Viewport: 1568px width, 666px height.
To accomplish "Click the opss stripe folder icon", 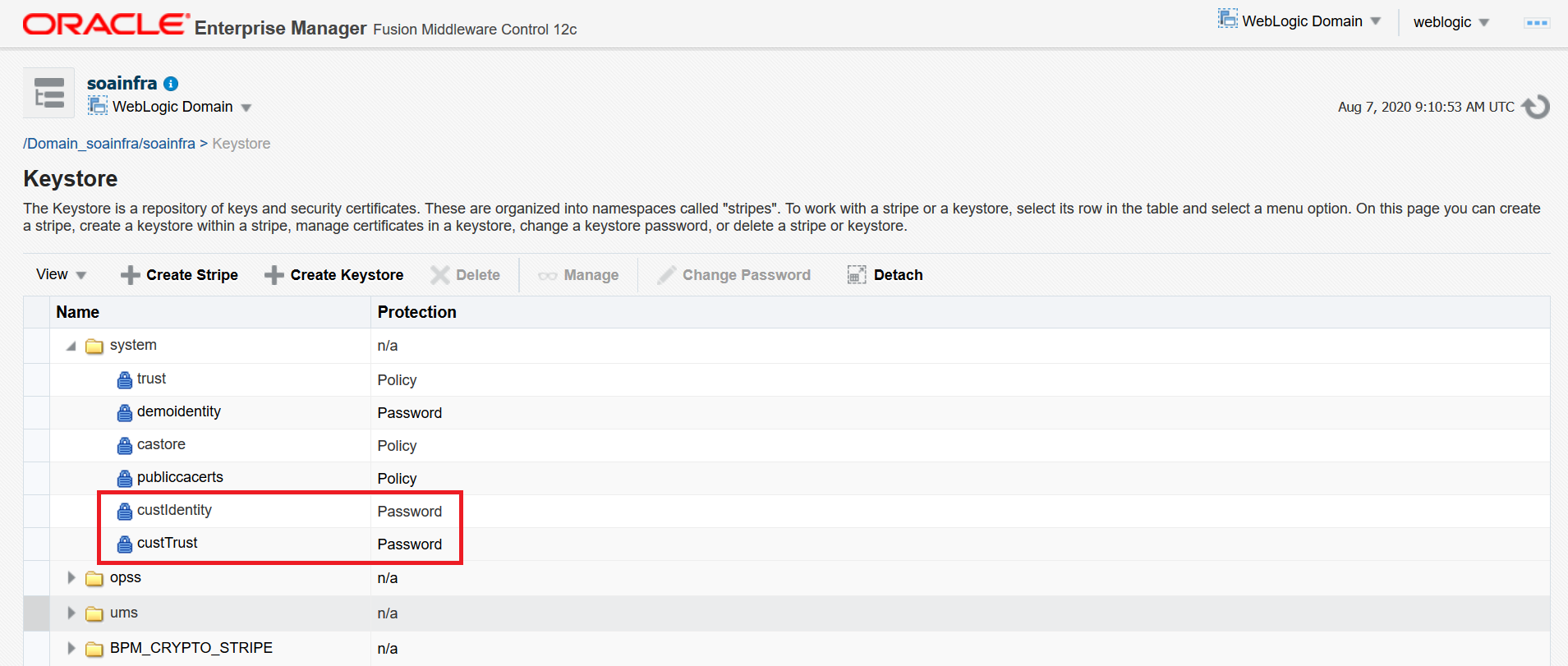I will pos(94,579).
